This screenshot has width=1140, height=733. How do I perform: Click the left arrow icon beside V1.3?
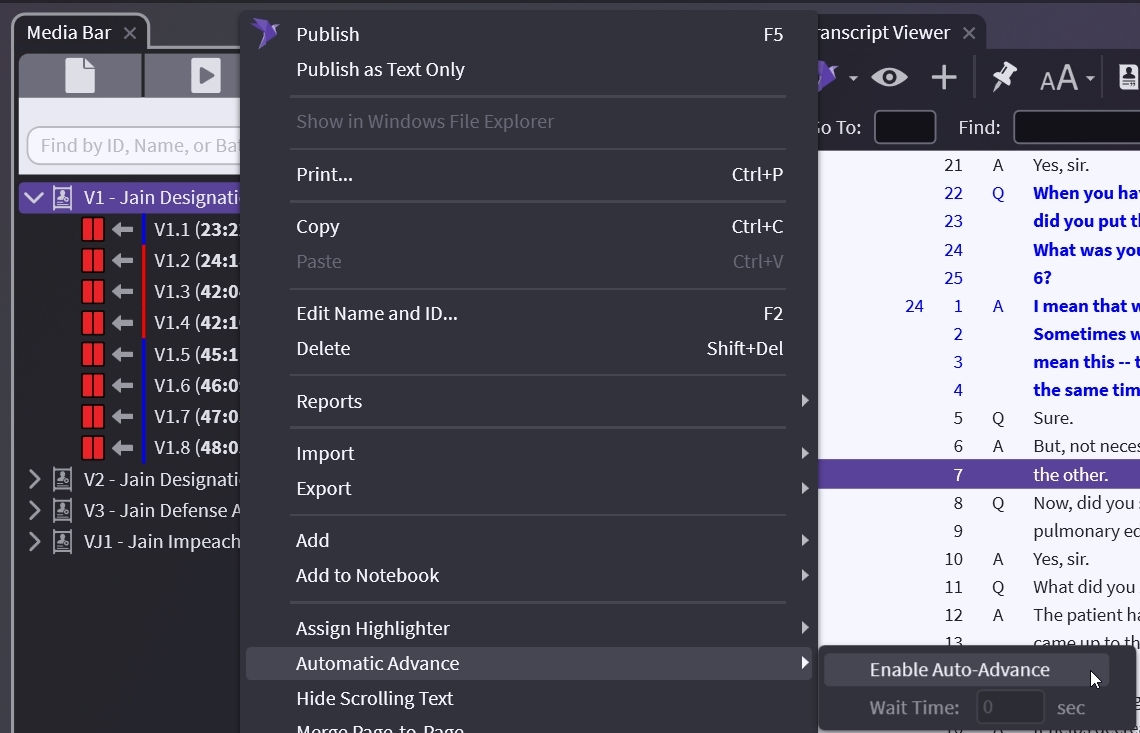click(123, 292)
